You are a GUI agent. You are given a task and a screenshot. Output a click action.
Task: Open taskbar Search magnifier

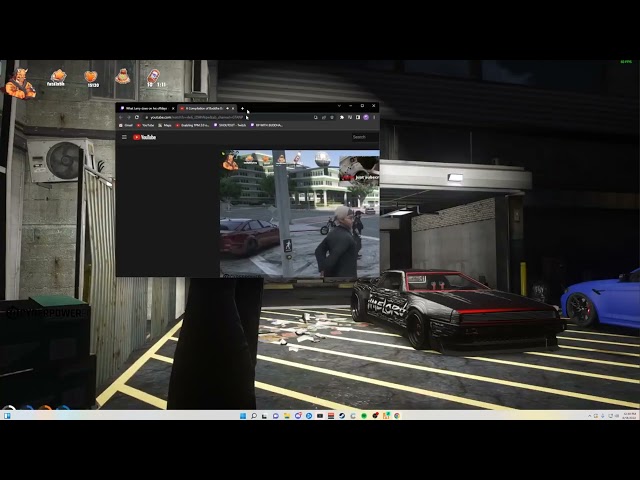pos(254,416)
